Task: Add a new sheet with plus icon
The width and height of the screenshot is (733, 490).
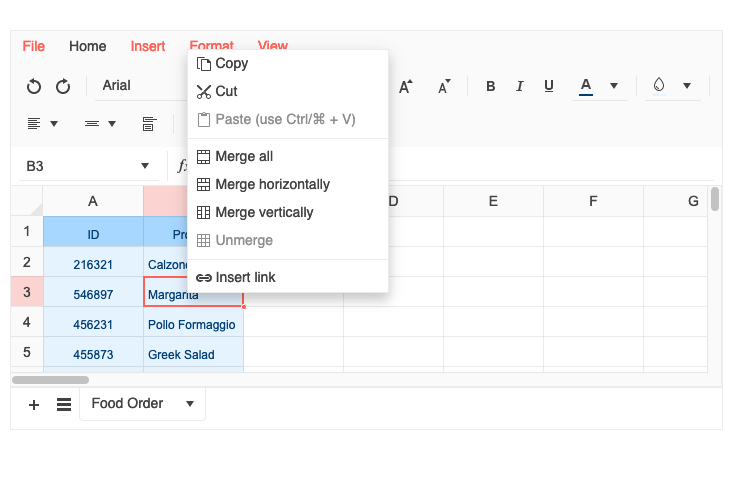Action: (34, 405)
